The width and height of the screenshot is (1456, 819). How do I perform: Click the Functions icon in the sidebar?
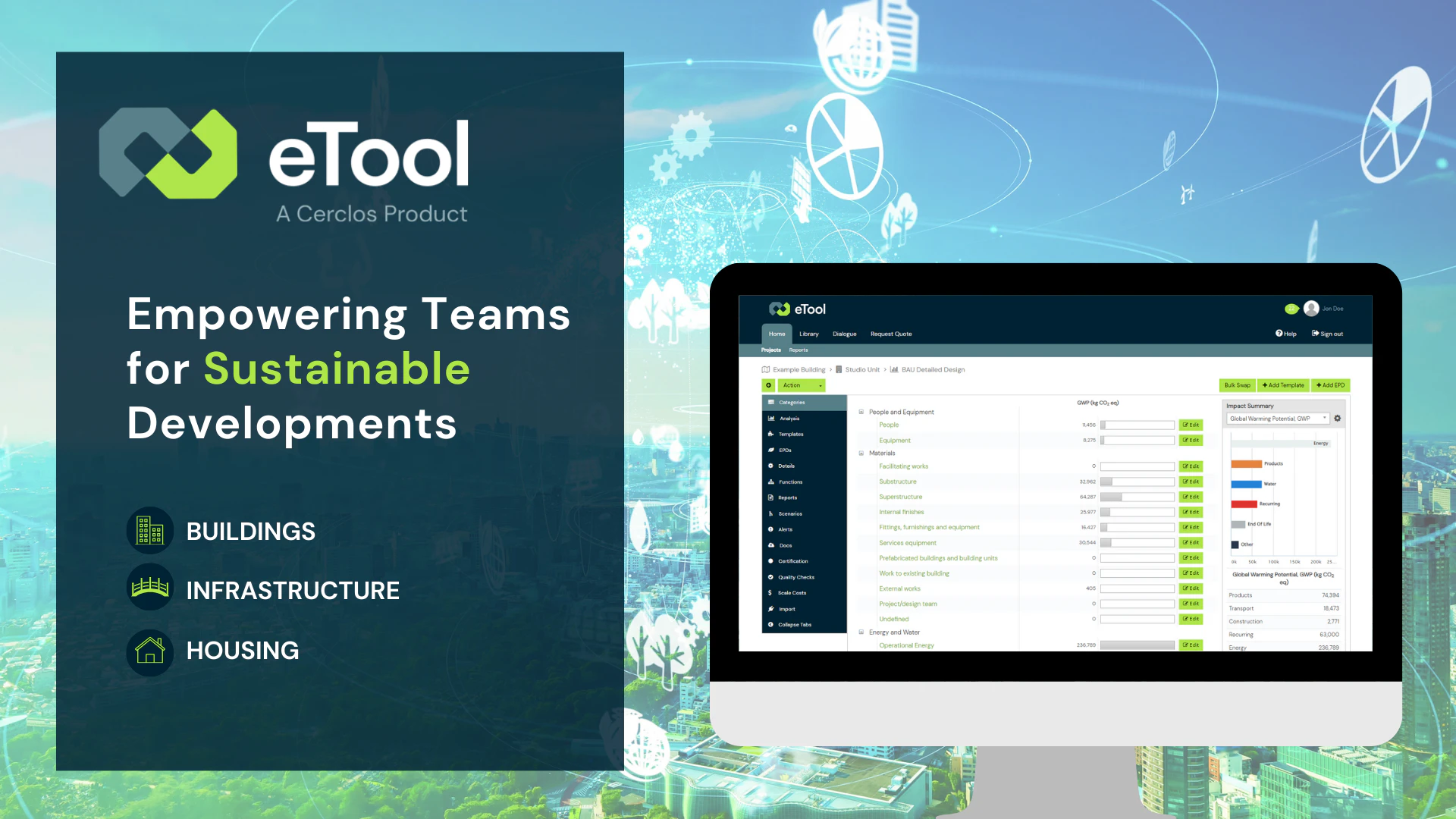(x=770, y=482)
